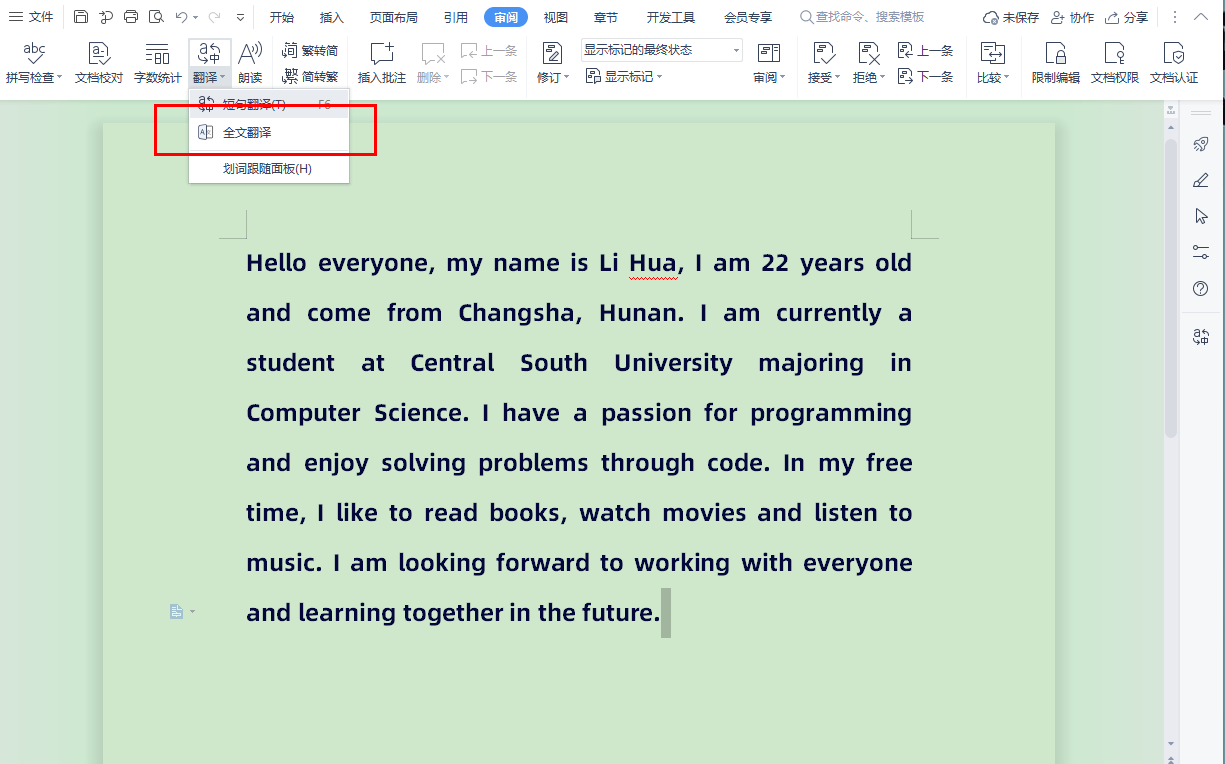
Task: Click the 协作 collaborate button
Action: [1072, 17]
